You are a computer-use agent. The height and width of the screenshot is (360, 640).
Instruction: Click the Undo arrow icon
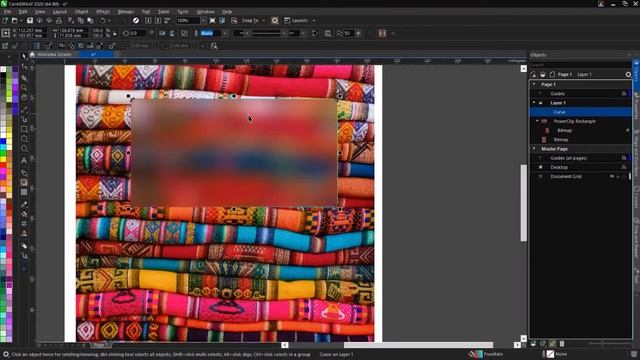[x=103, y=20]
